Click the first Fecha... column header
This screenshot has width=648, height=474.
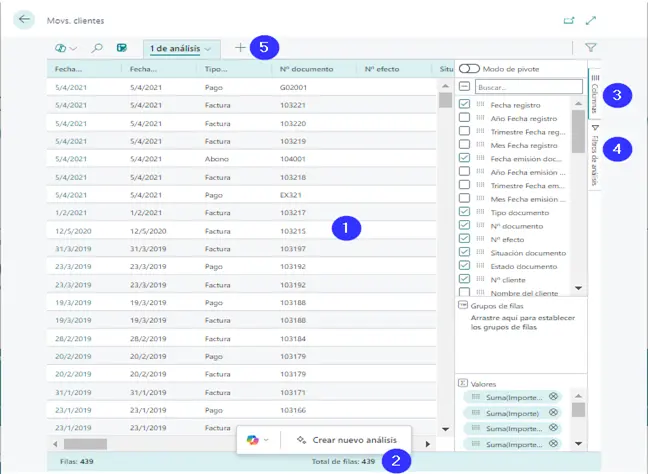[x=68, y=69]
